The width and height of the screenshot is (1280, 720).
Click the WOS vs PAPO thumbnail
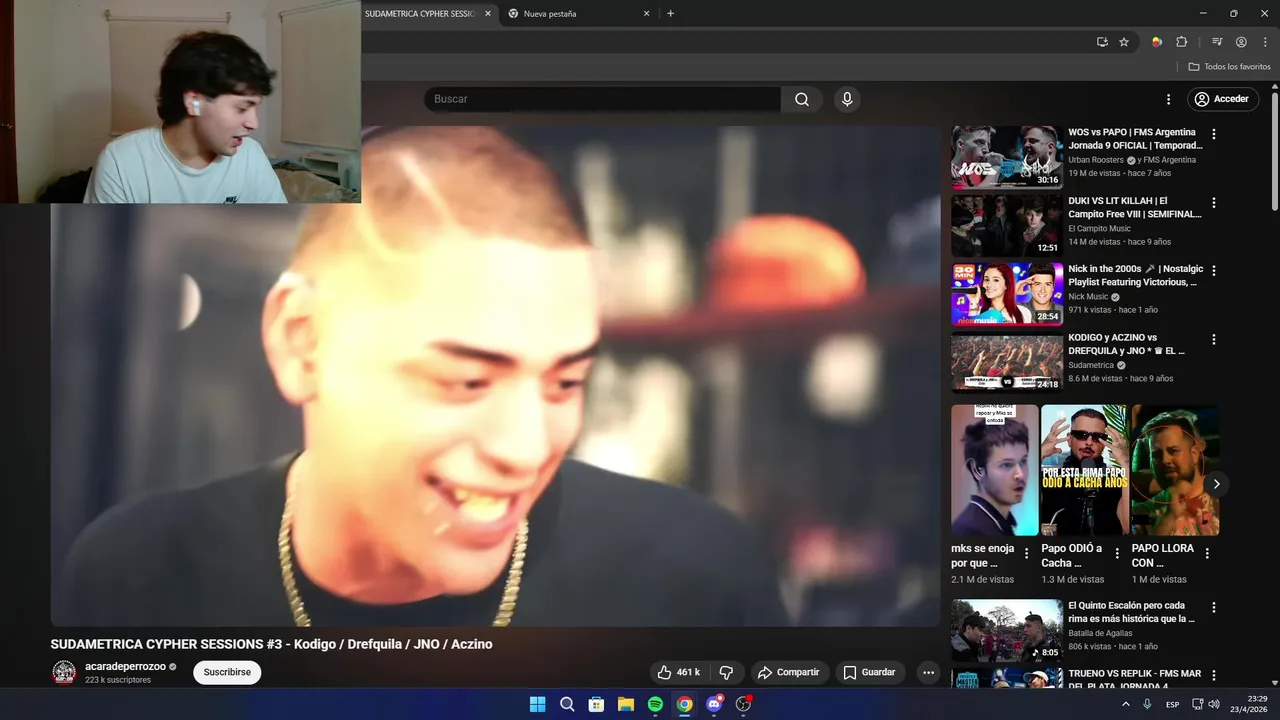[1006, 157]
